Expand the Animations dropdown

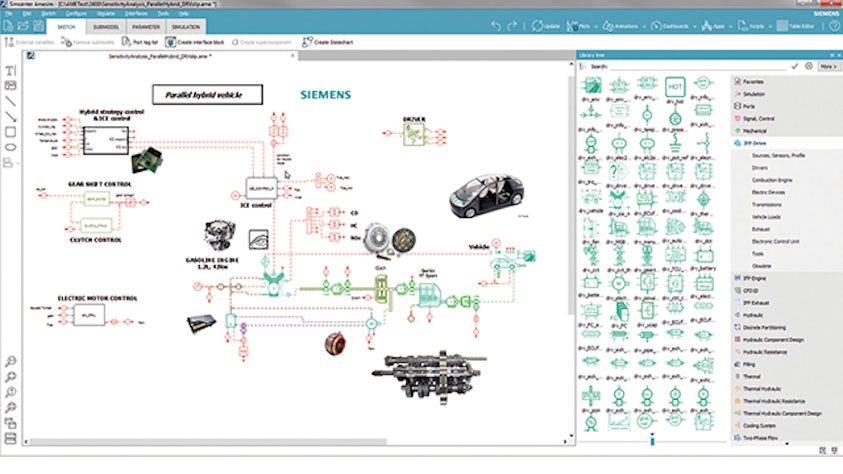644,26
